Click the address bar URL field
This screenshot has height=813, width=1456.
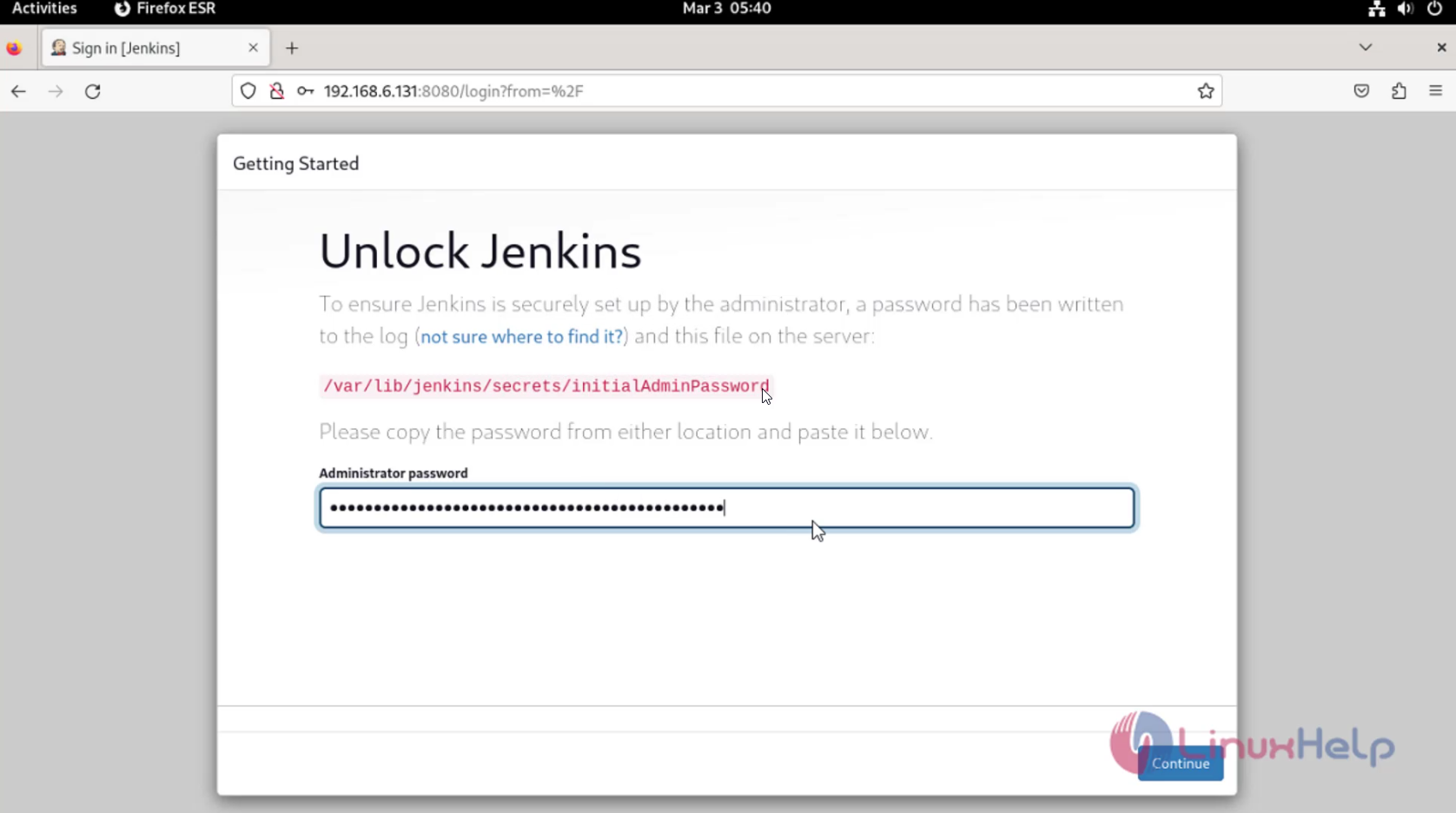727,91
